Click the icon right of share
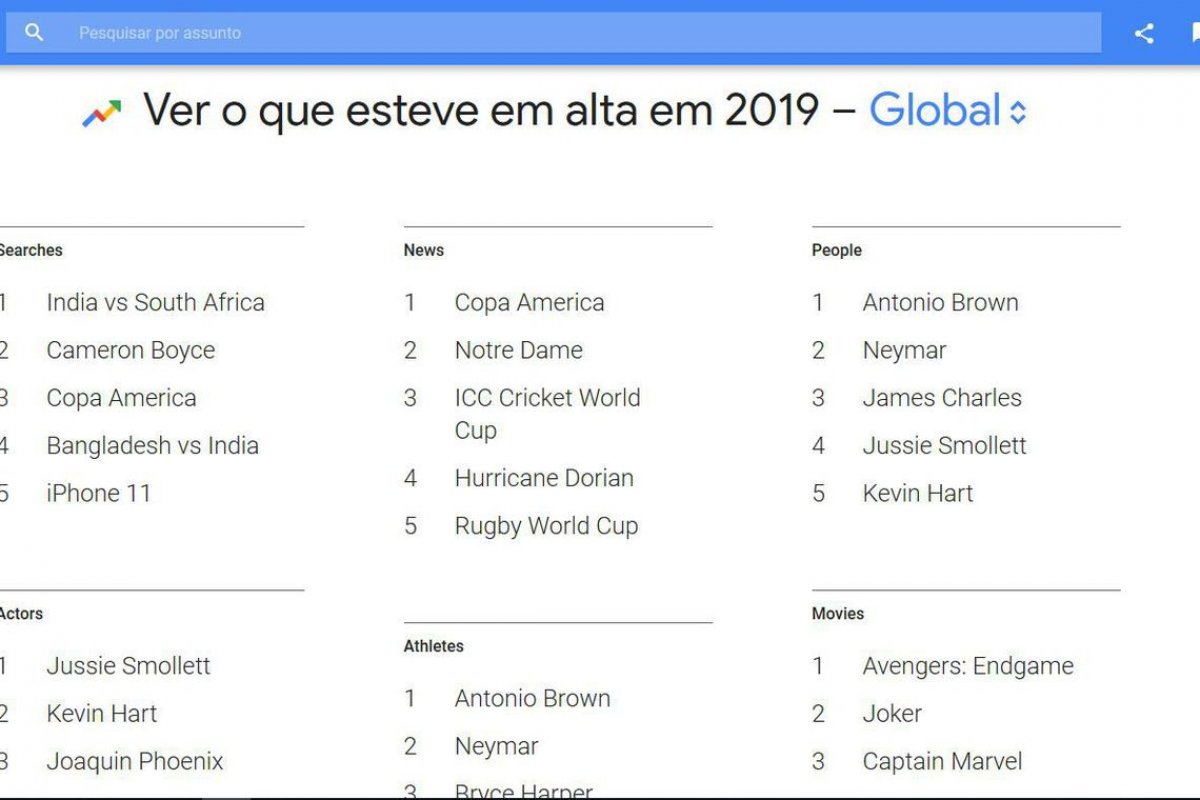 coord(1194,33)
